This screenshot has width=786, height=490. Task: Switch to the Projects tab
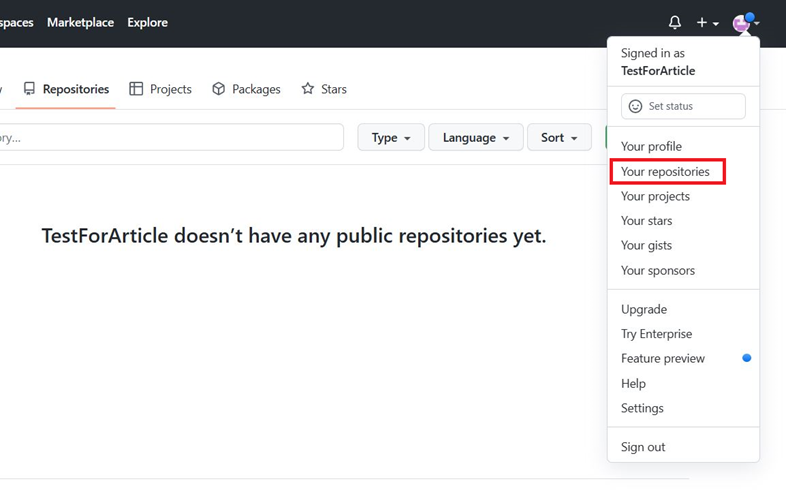160,89
